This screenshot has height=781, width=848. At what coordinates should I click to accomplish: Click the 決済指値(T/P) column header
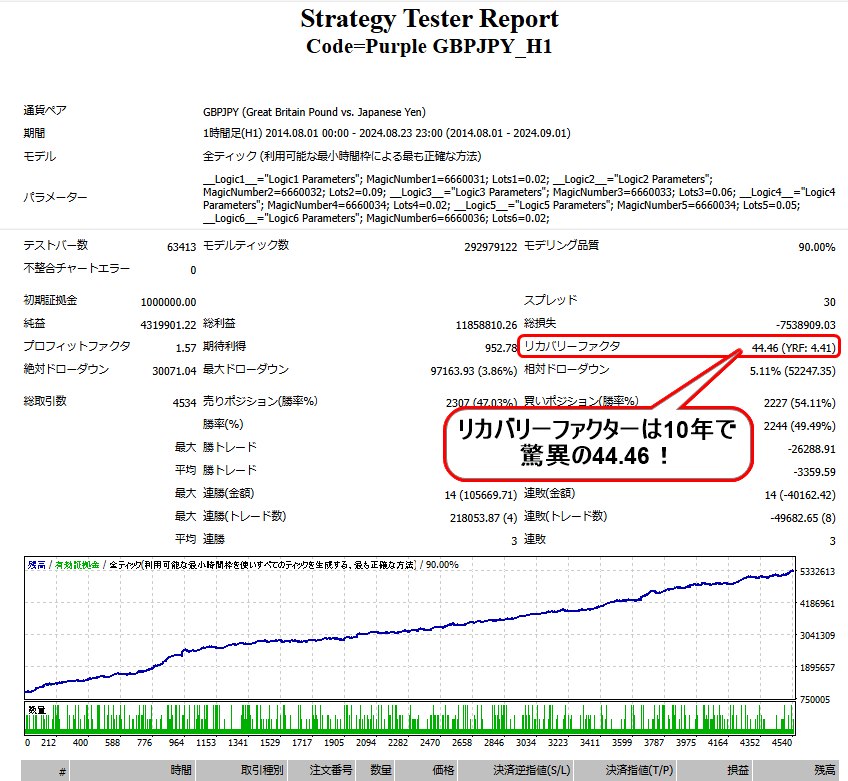coord(626,771)
